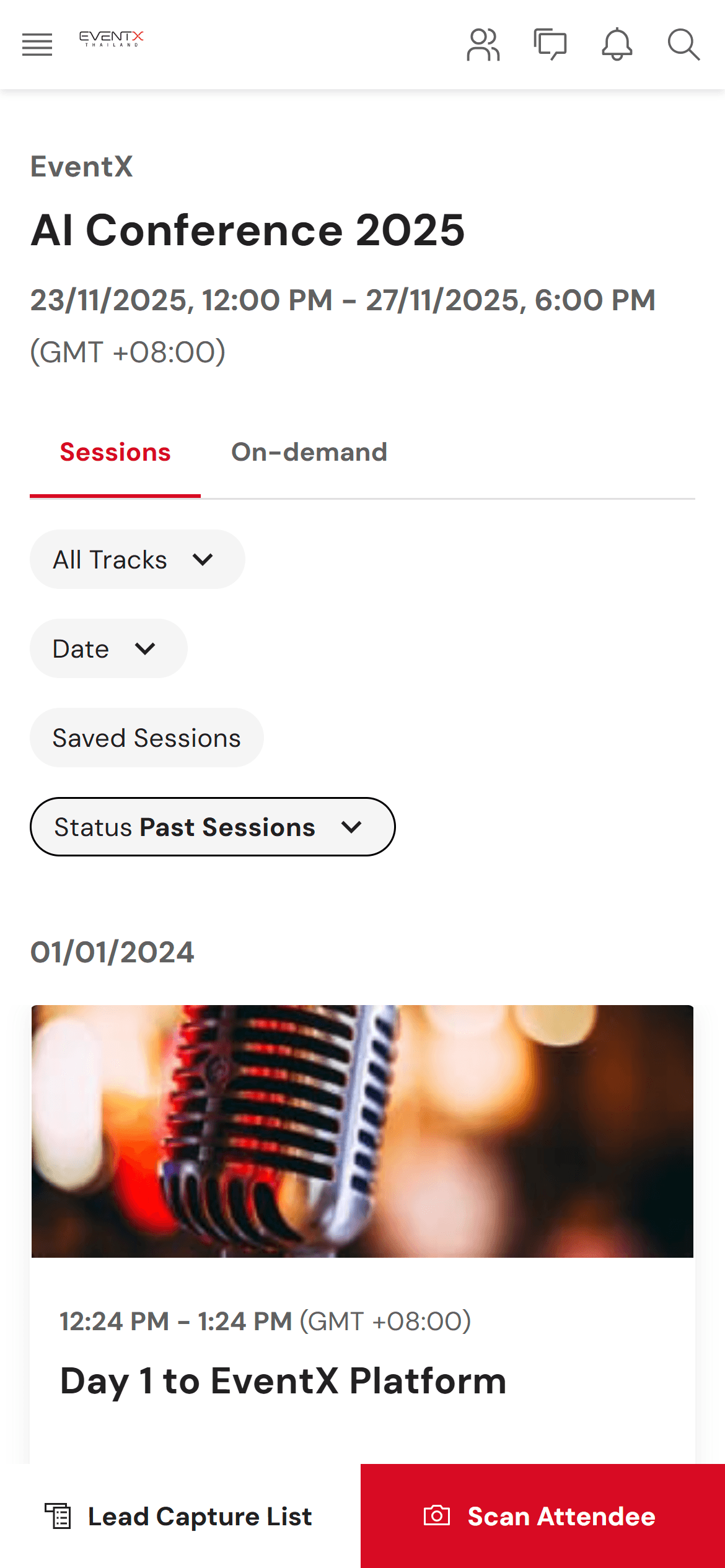The width and height of the screenshot is (725, 1568).
Task: Tap the camera icon on Scan Attendee
Action: (x=437, y=1515)
